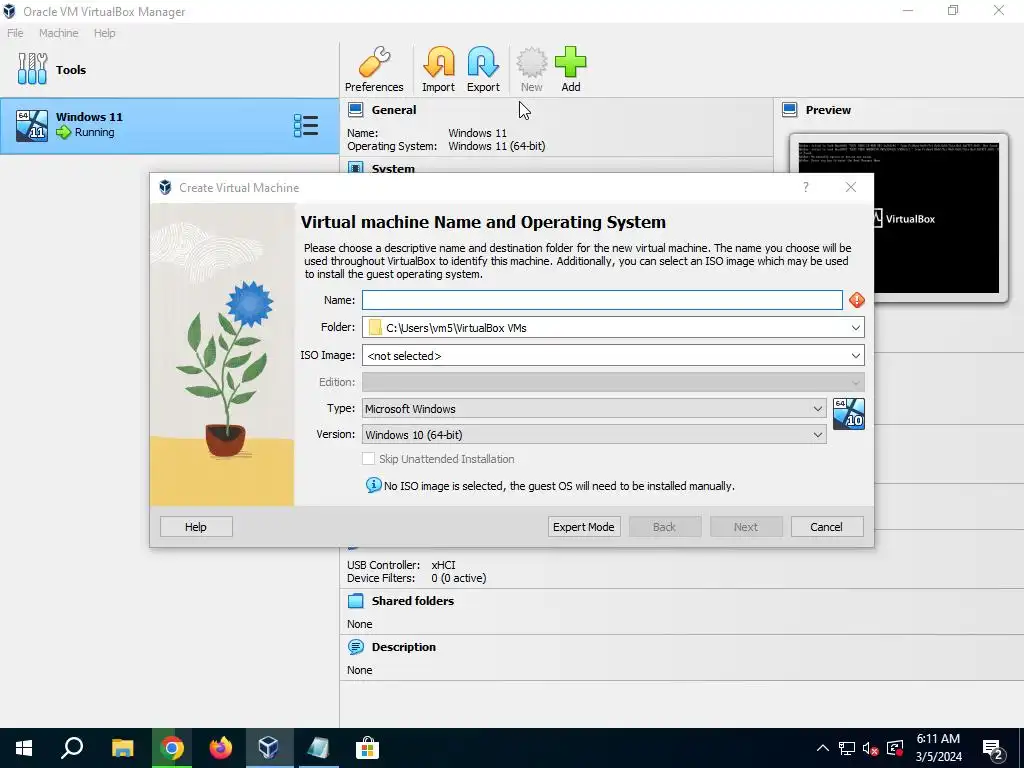The width and height of the screenshot is (1024, 768).
Task: Click the Preview section icon
Action: pos(790,110)
